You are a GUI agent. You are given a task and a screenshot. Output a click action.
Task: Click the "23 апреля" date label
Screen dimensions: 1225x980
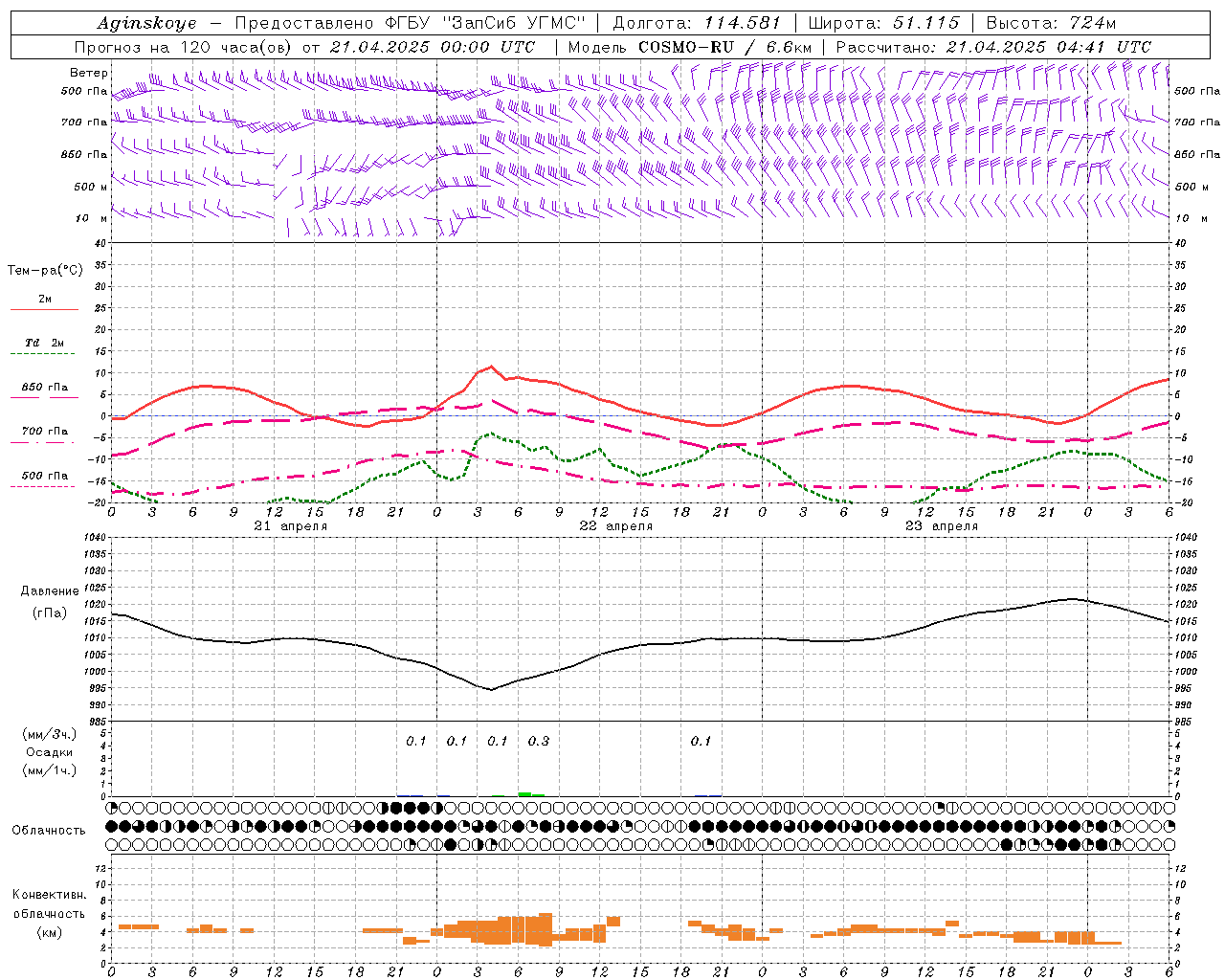click(941, 525)
